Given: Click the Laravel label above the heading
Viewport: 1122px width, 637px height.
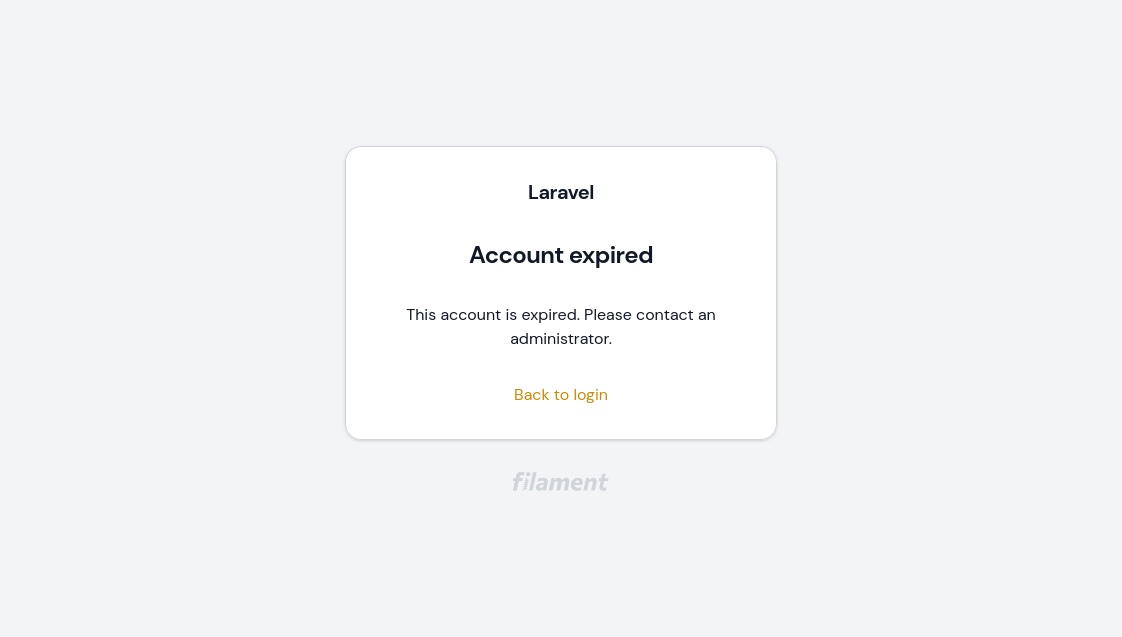Looking at the screenshot, I should (561, 192).
